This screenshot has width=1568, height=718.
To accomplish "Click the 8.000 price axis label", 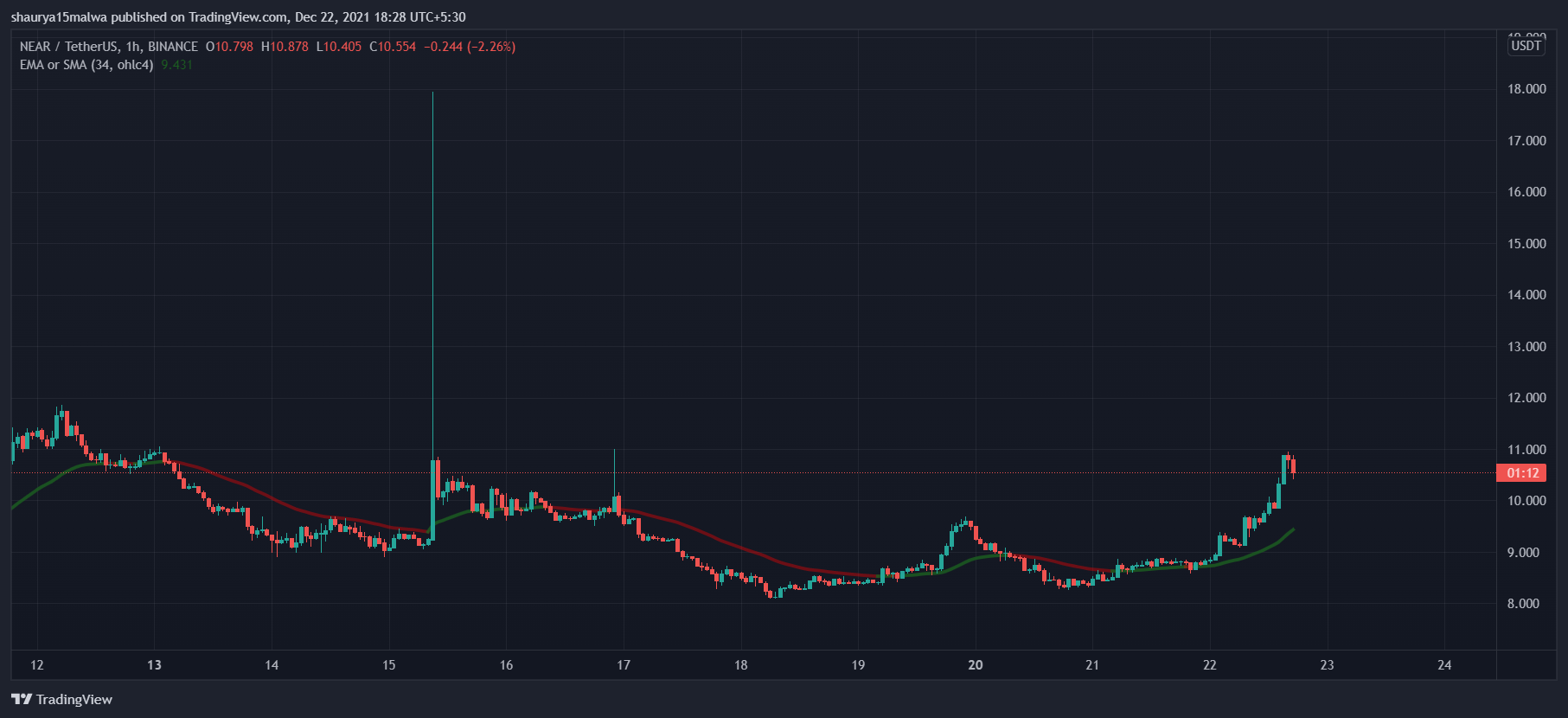I will click(1523, 604).
